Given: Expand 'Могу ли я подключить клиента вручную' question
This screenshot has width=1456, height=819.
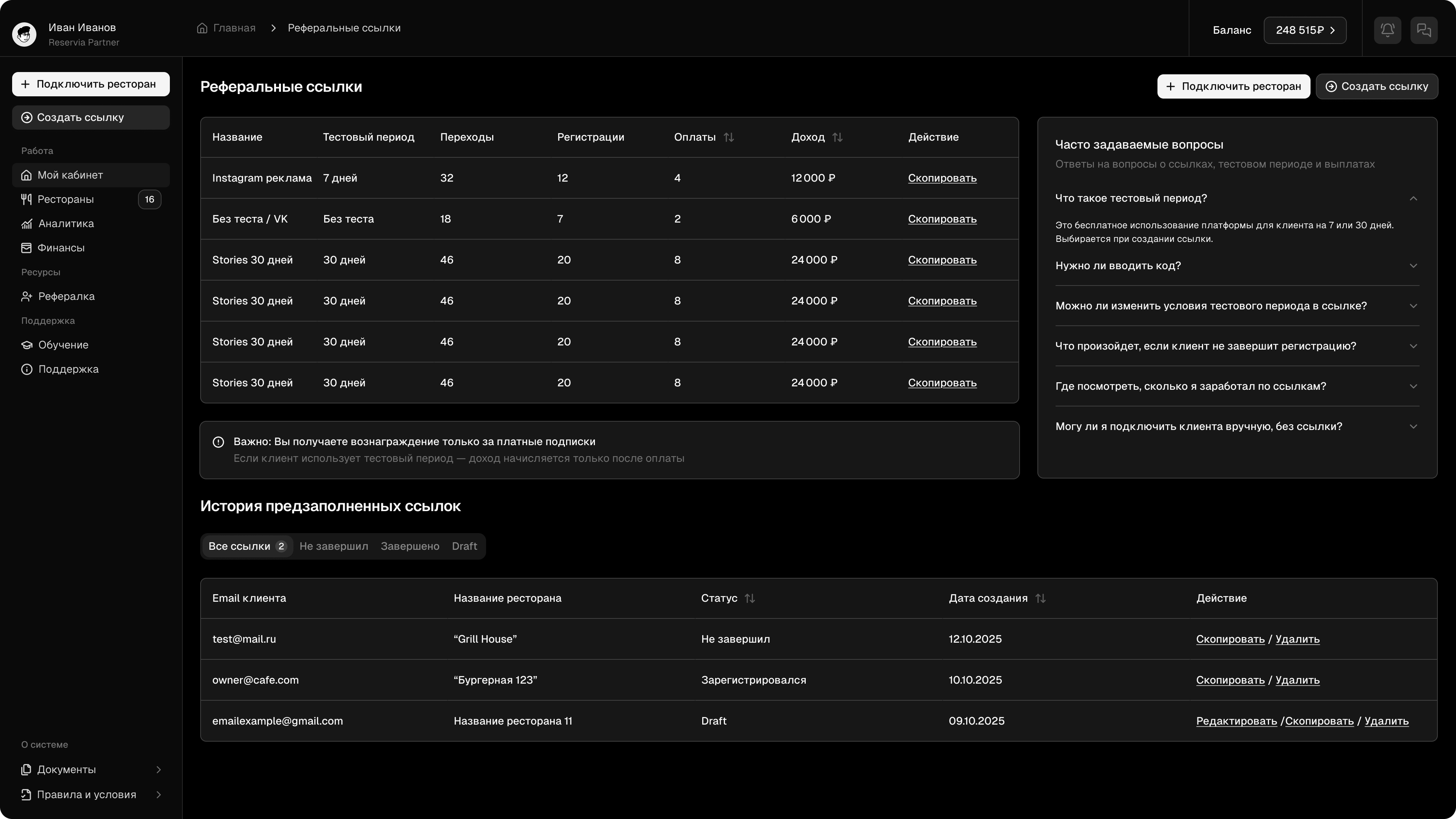Looking at the screenshot, I should (x=1413, y=427).
